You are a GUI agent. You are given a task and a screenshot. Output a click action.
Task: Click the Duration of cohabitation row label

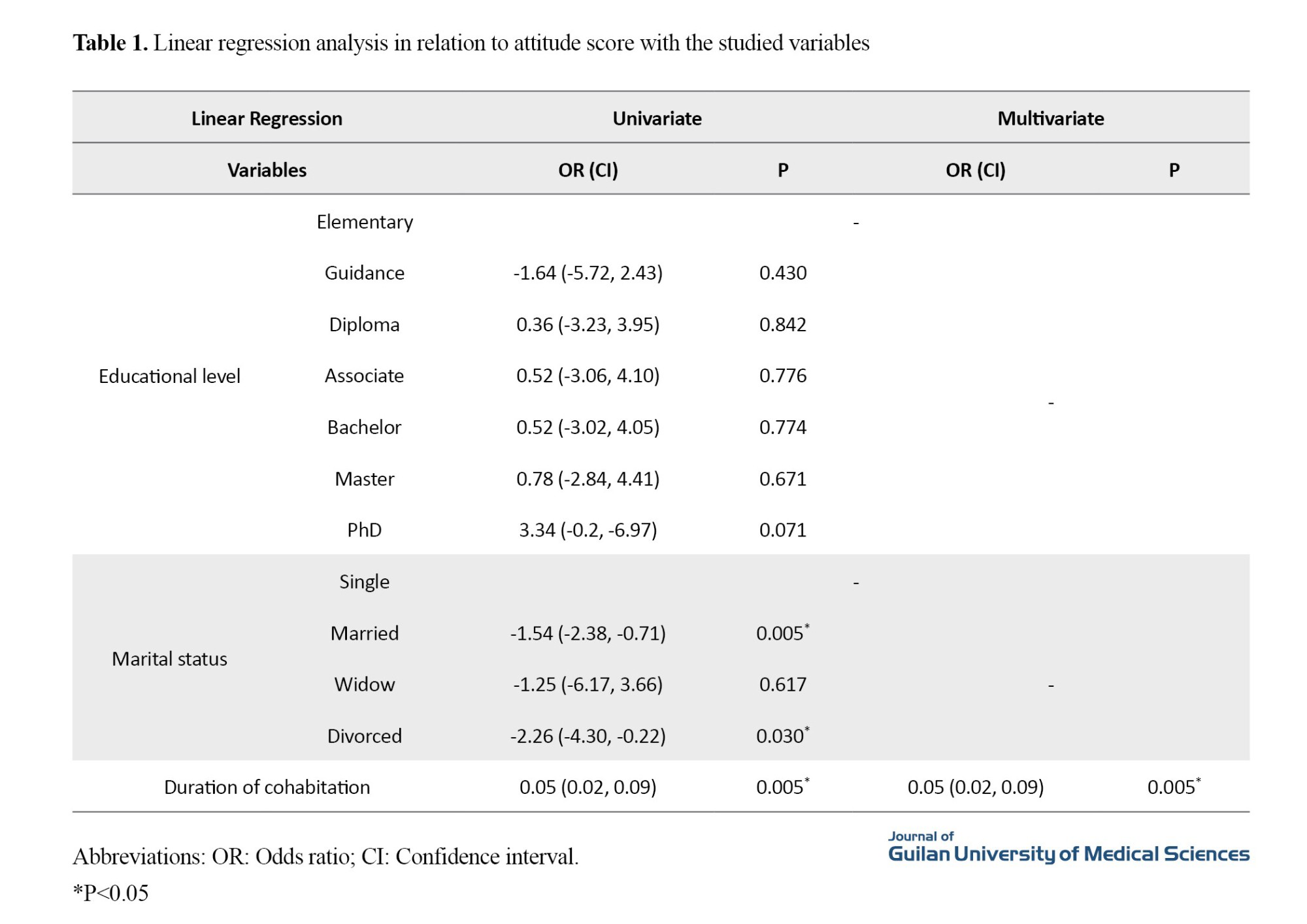pyautogui.click(x=267, y=787)
